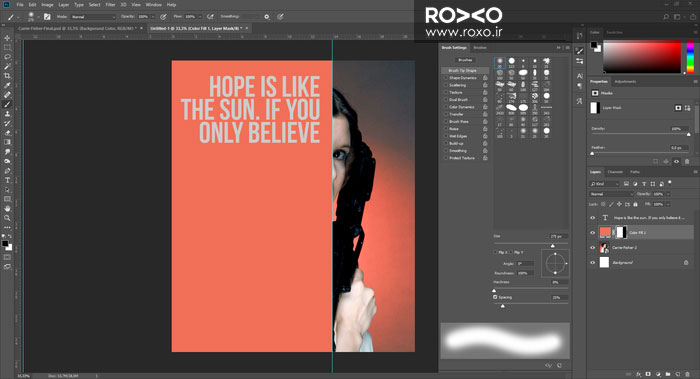700x379 pixels.
Task: Switch to the Channels tab
Action: click(x=615, y=172)
